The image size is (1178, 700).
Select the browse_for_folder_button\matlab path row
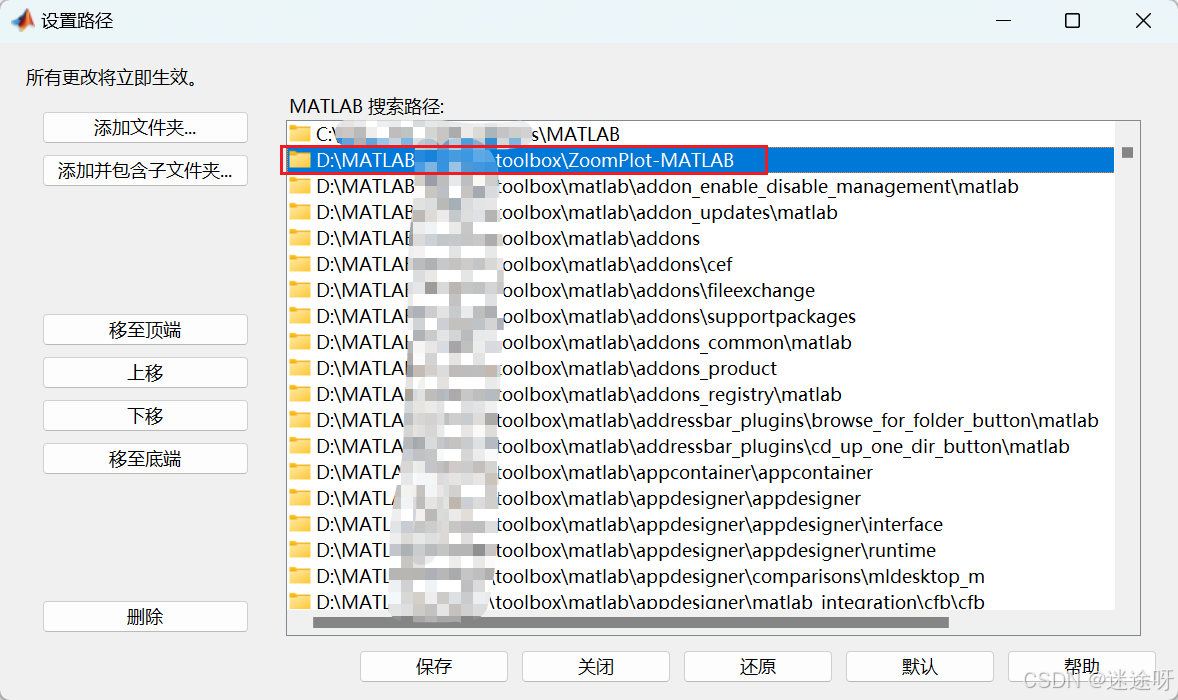[700, 420]
